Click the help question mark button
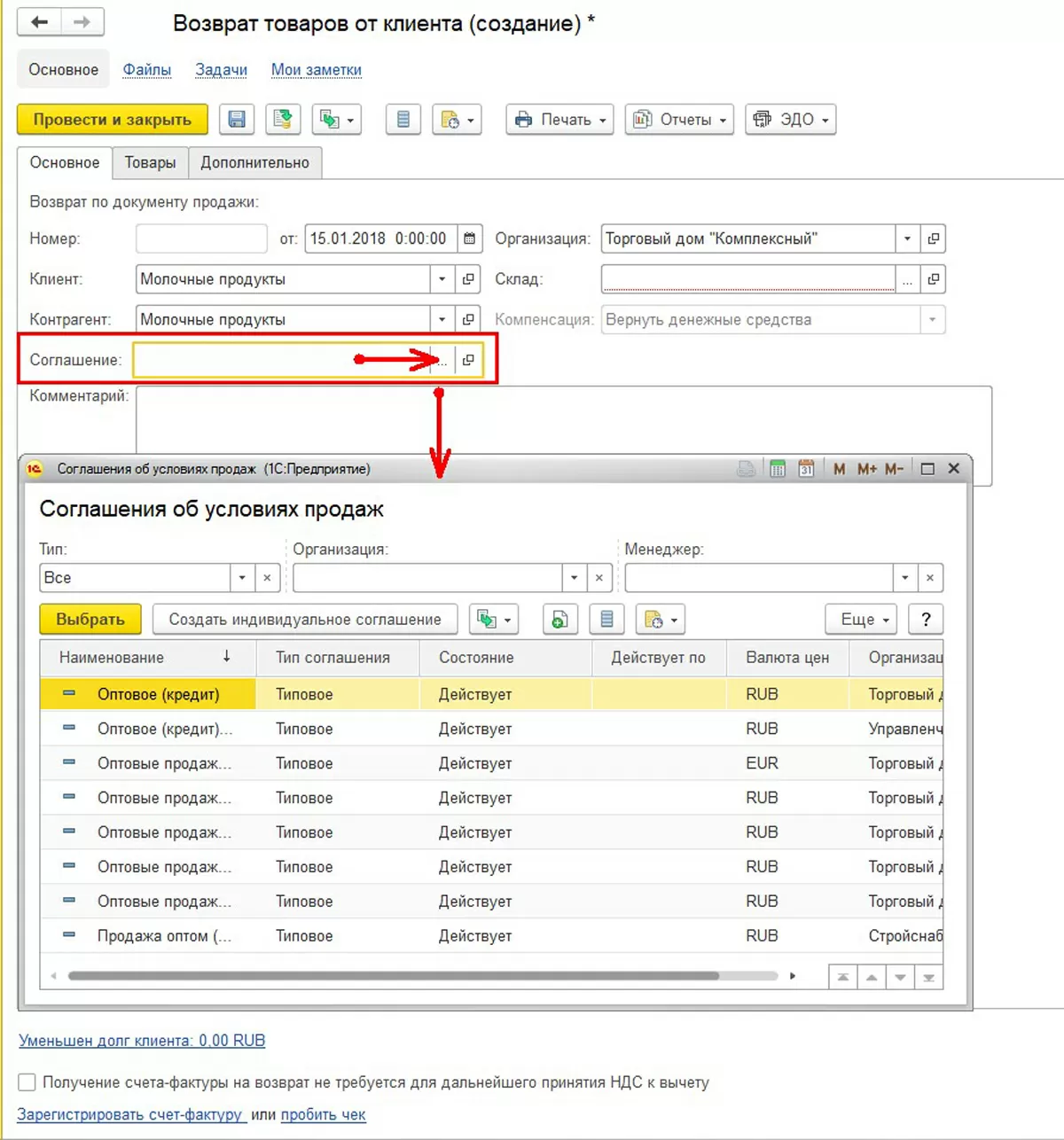Screen dimensions: 1064x1140 926,620
